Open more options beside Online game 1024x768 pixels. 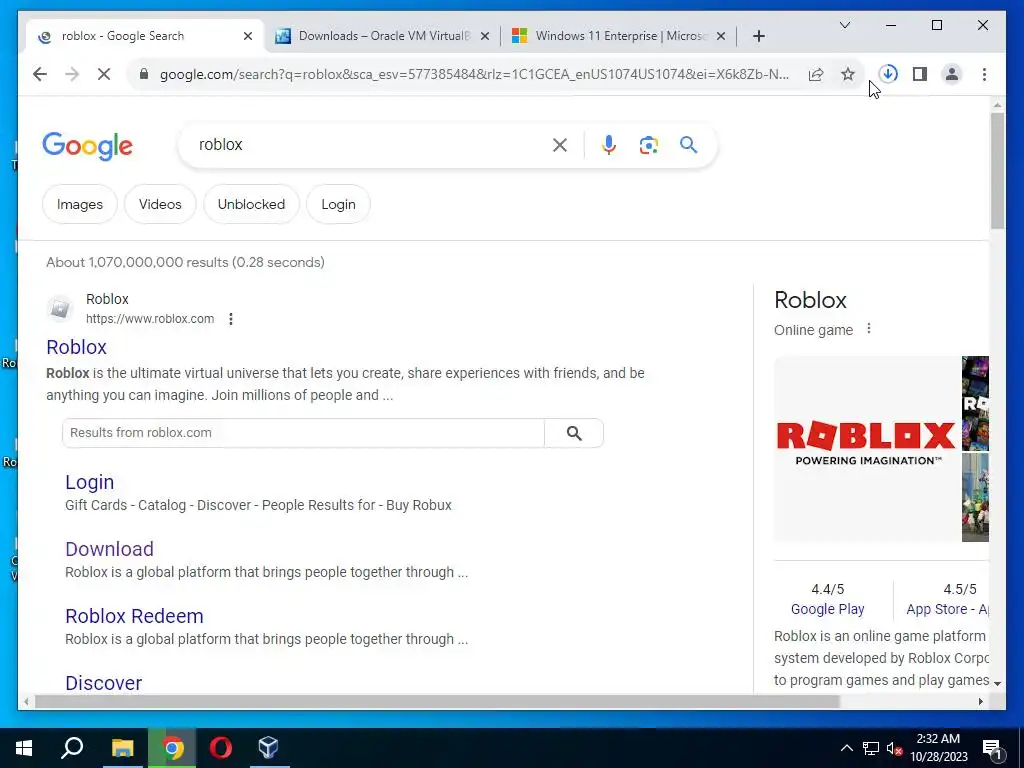click(869, 328)
